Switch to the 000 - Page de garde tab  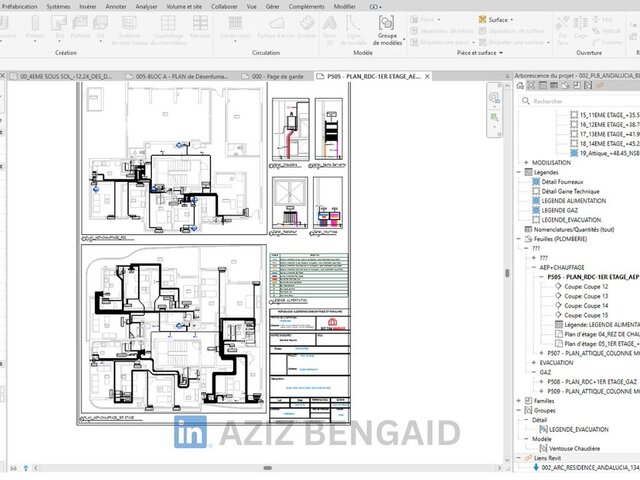click(x=271, y=75)
